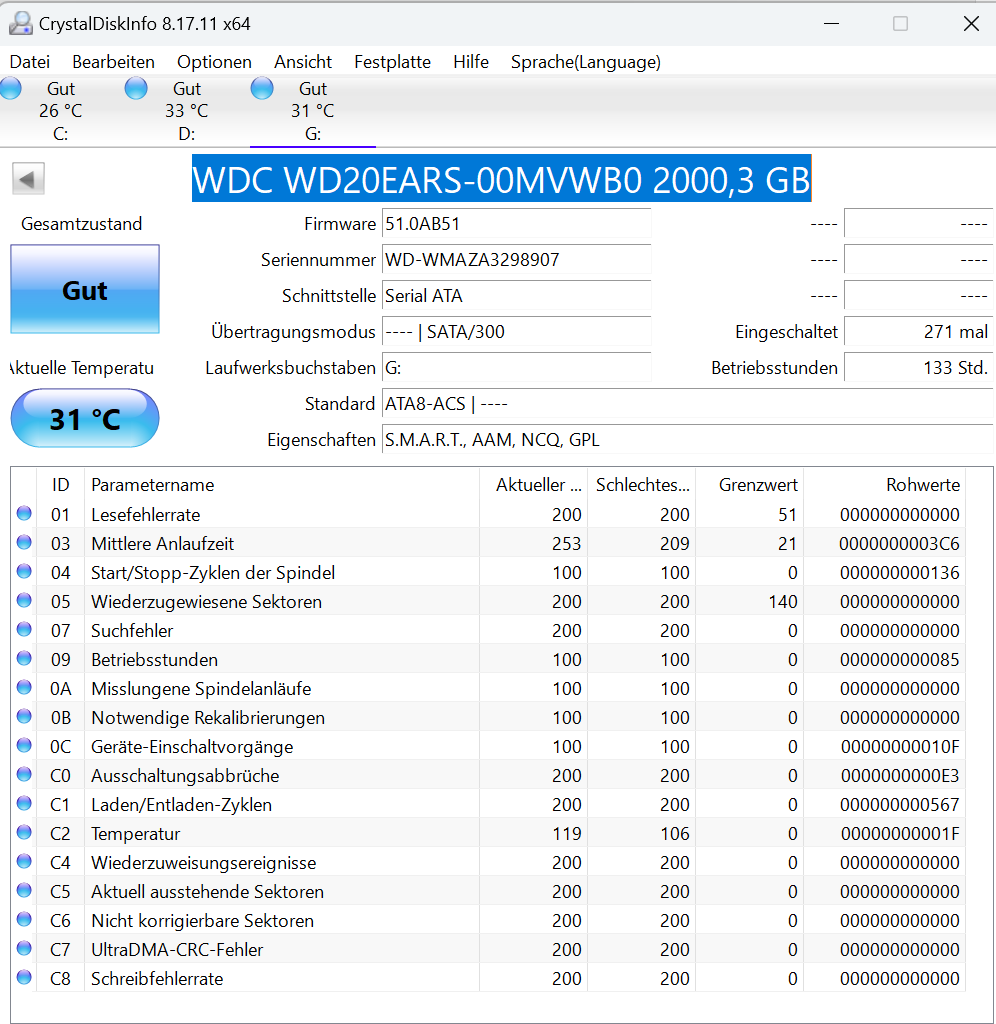Viewport: 996px width, 1024px height.
Task: Click the Grenzwert column header
Action: click(750, 485)
